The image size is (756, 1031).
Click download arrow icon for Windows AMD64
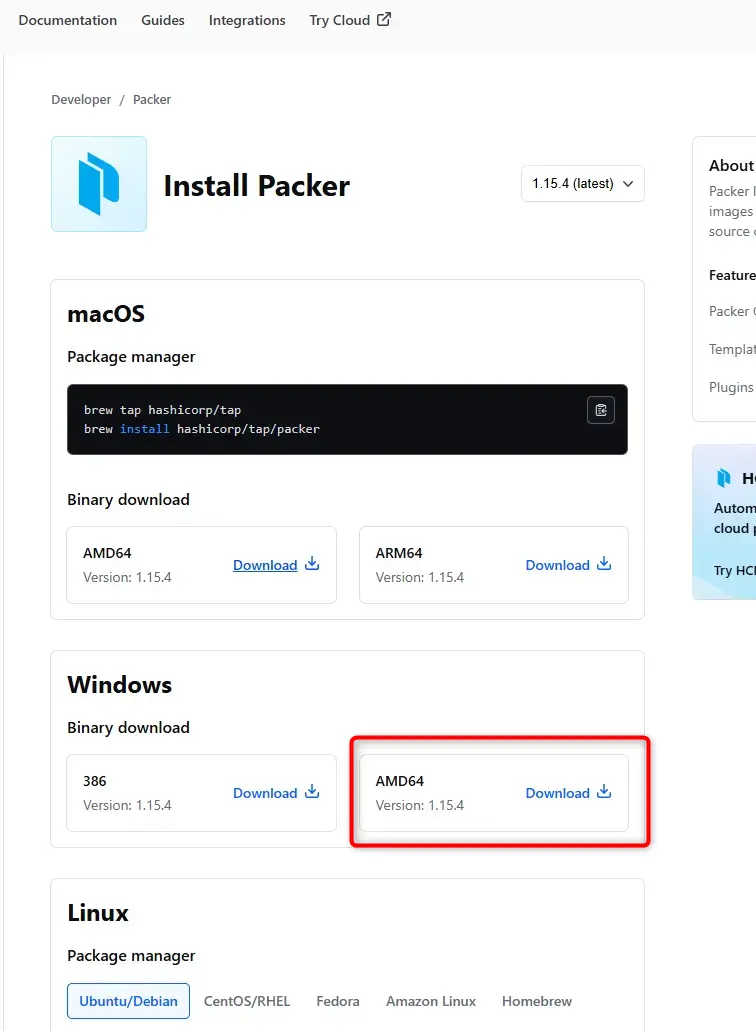[x=604, y=792]
